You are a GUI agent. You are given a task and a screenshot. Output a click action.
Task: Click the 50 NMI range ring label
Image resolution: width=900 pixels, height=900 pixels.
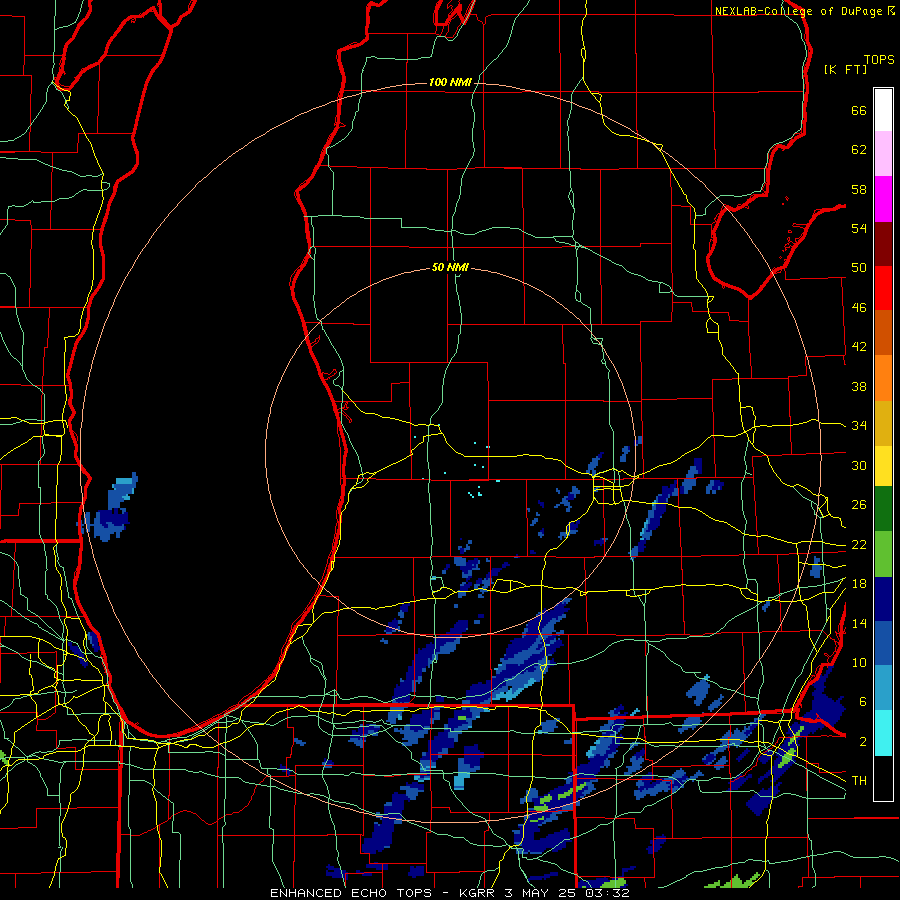tap(450, 267)
